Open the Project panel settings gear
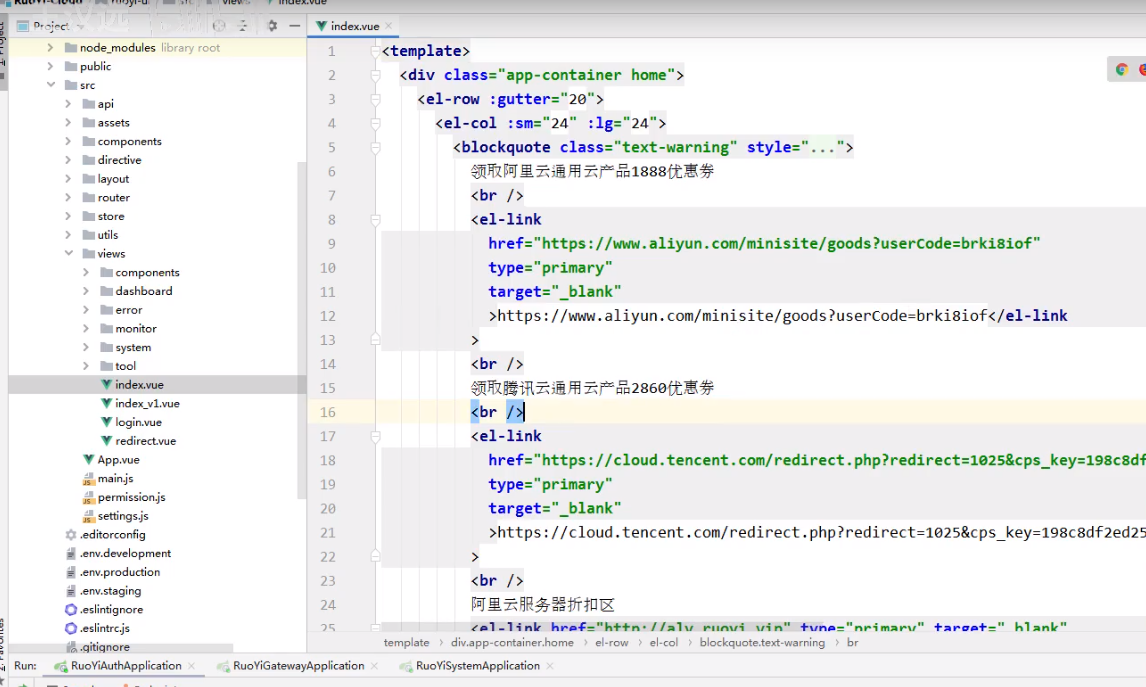This screenshot has width=1146, height=687. 272,26
